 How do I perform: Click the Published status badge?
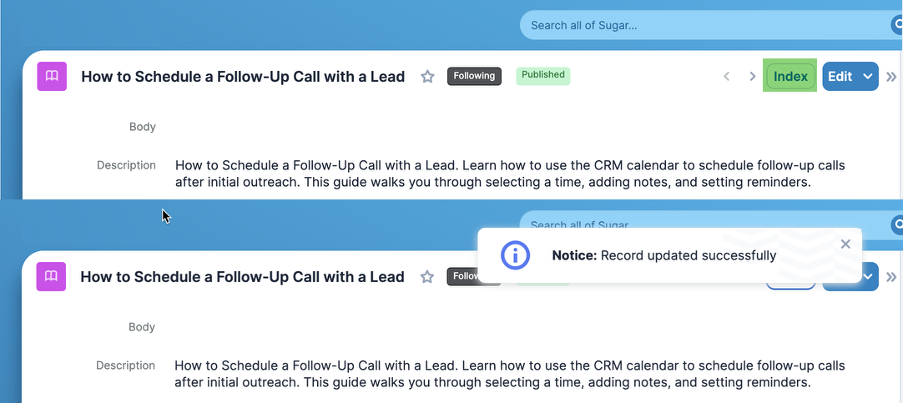543,75
